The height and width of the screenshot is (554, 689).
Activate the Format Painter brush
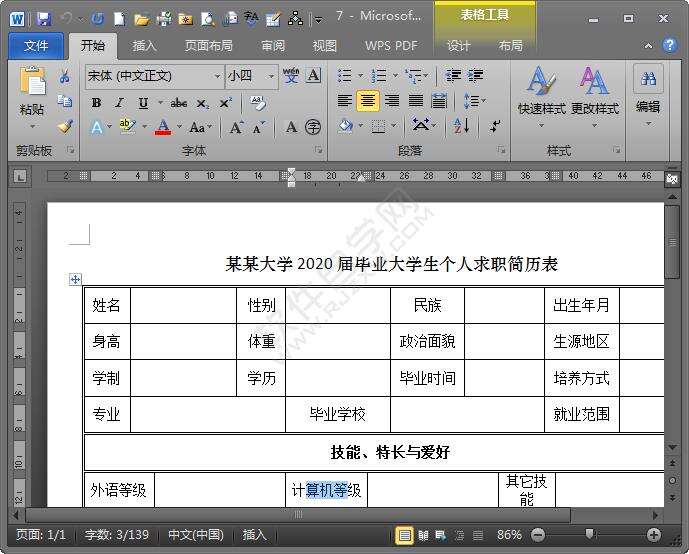65,127
